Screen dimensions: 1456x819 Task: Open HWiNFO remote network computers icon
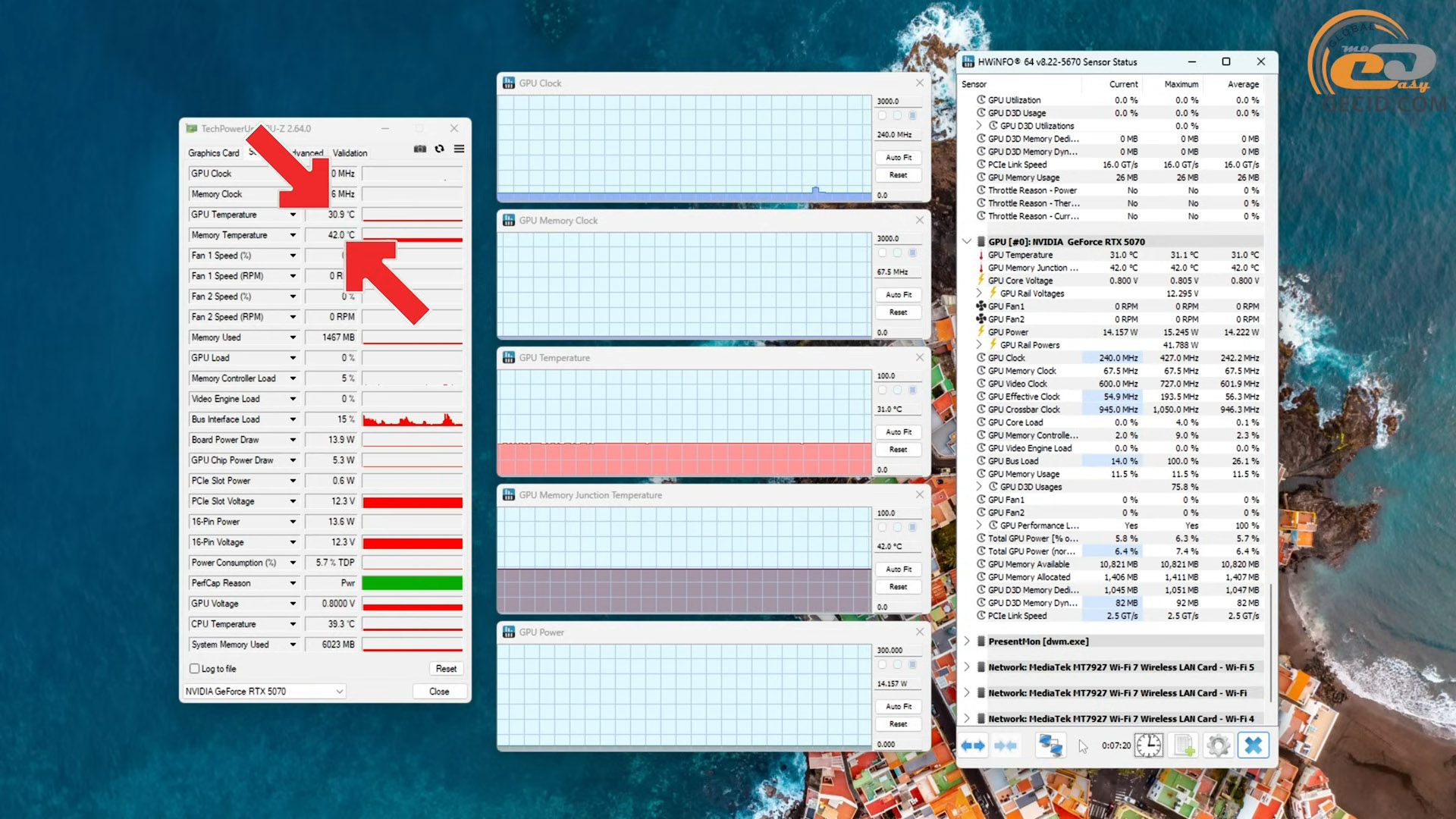[x=1050, y=746]
